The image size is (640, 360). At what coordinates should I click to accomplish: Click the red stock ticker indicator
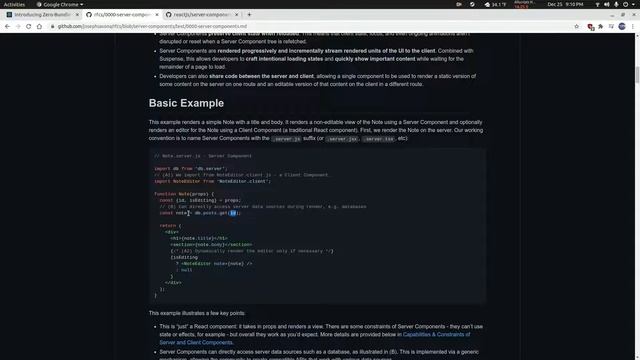[524, 4]
